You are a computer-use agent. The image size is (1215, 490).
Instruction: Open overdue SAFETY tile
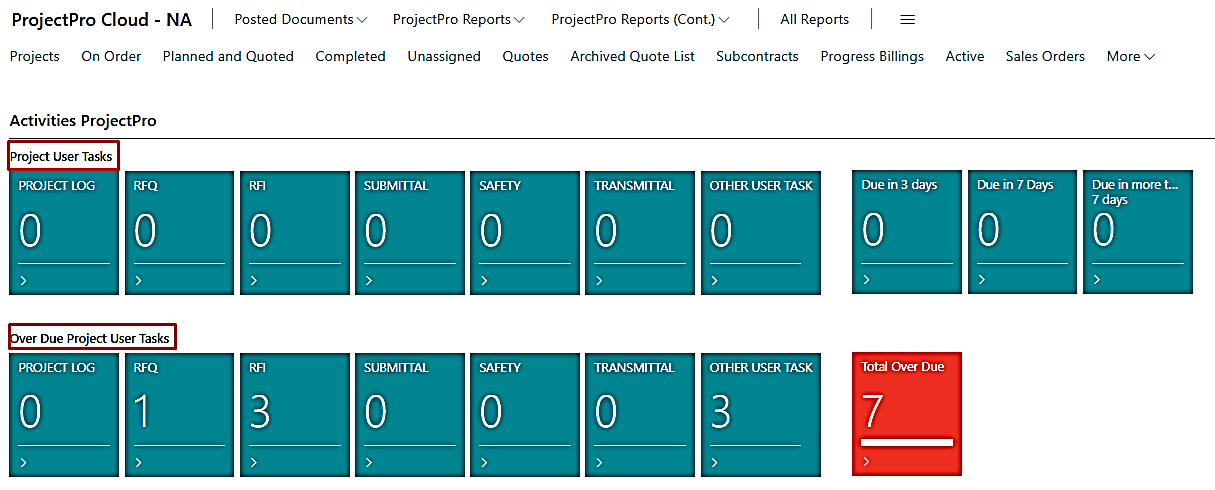tap(525, 415)
